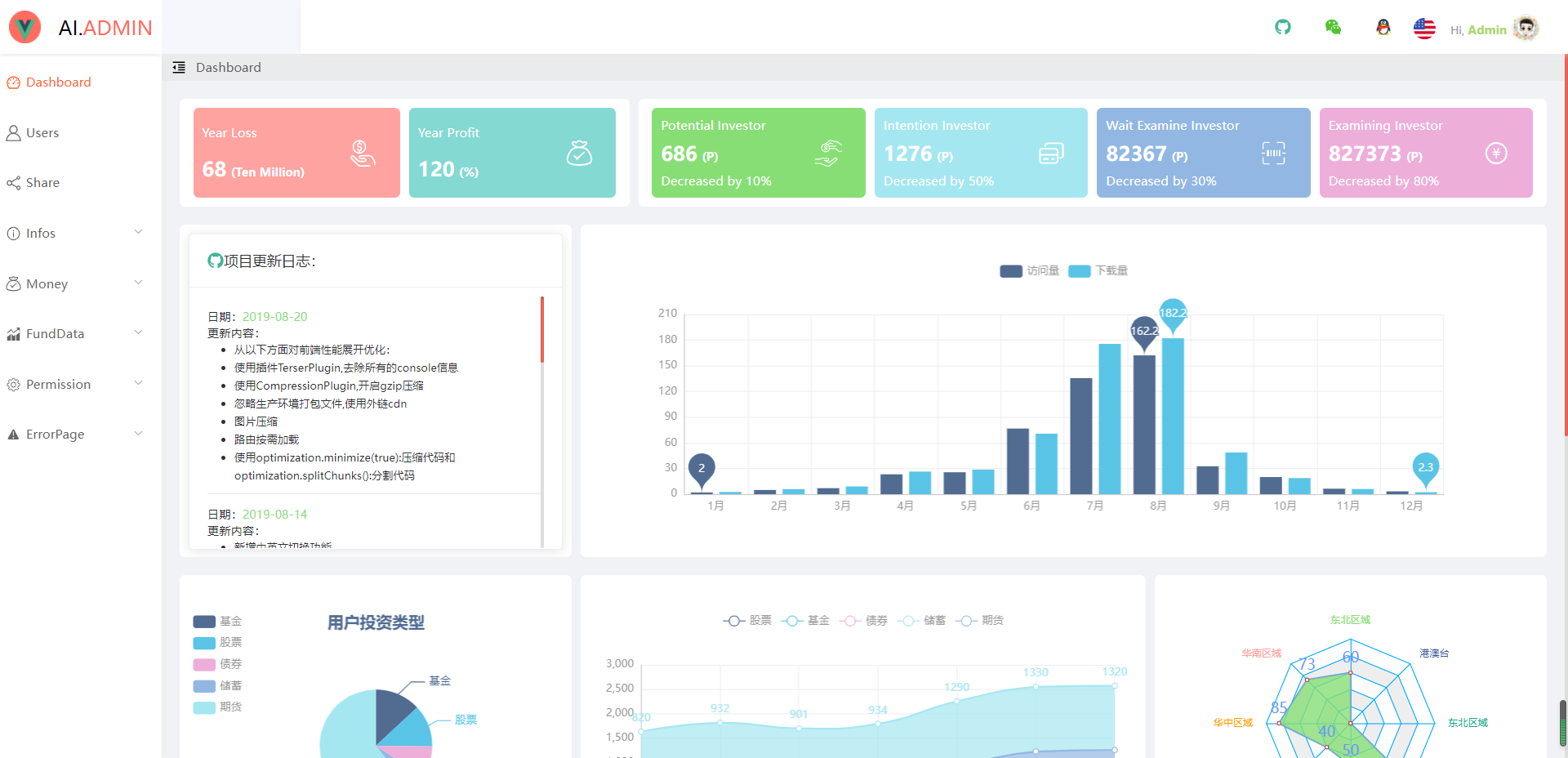Image resolution: width=1568 pixels, height=758 pixels.
Task: Click the Potential Investor card
Action: click(758, 153)
